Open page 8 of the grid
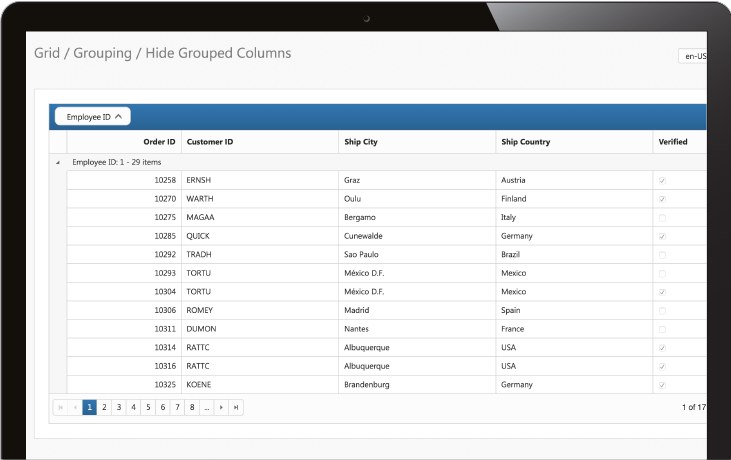Viewport: 731px width, 460px height. tap(191, 408)
